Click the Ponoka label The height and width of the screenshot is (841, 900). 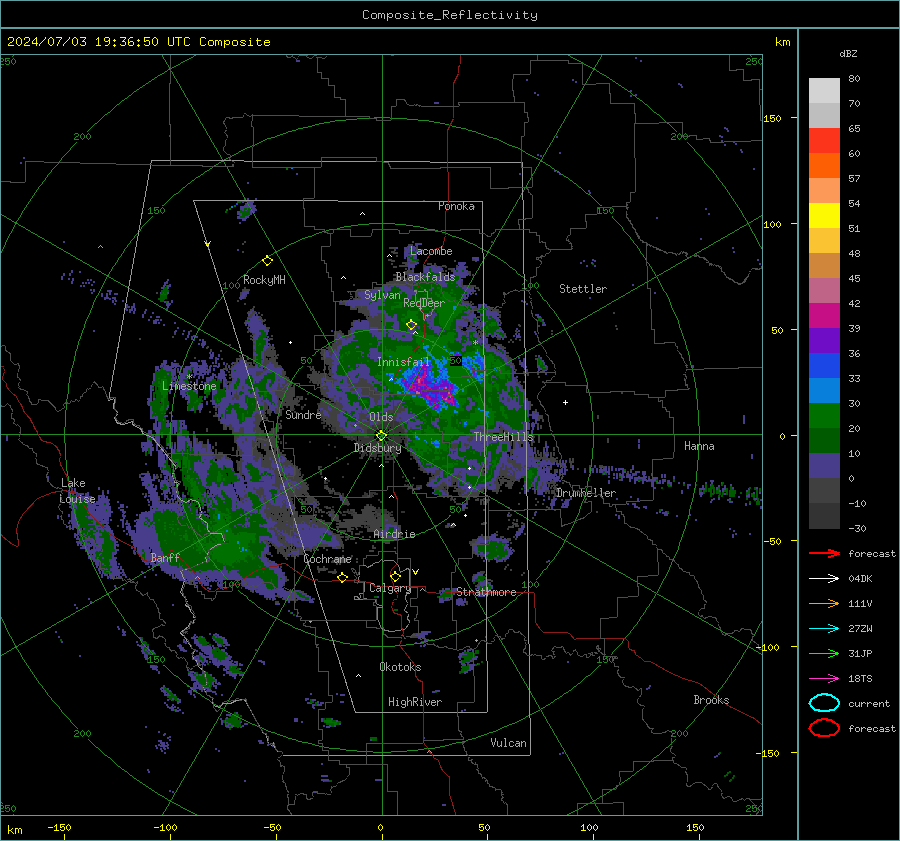(456, 206)
